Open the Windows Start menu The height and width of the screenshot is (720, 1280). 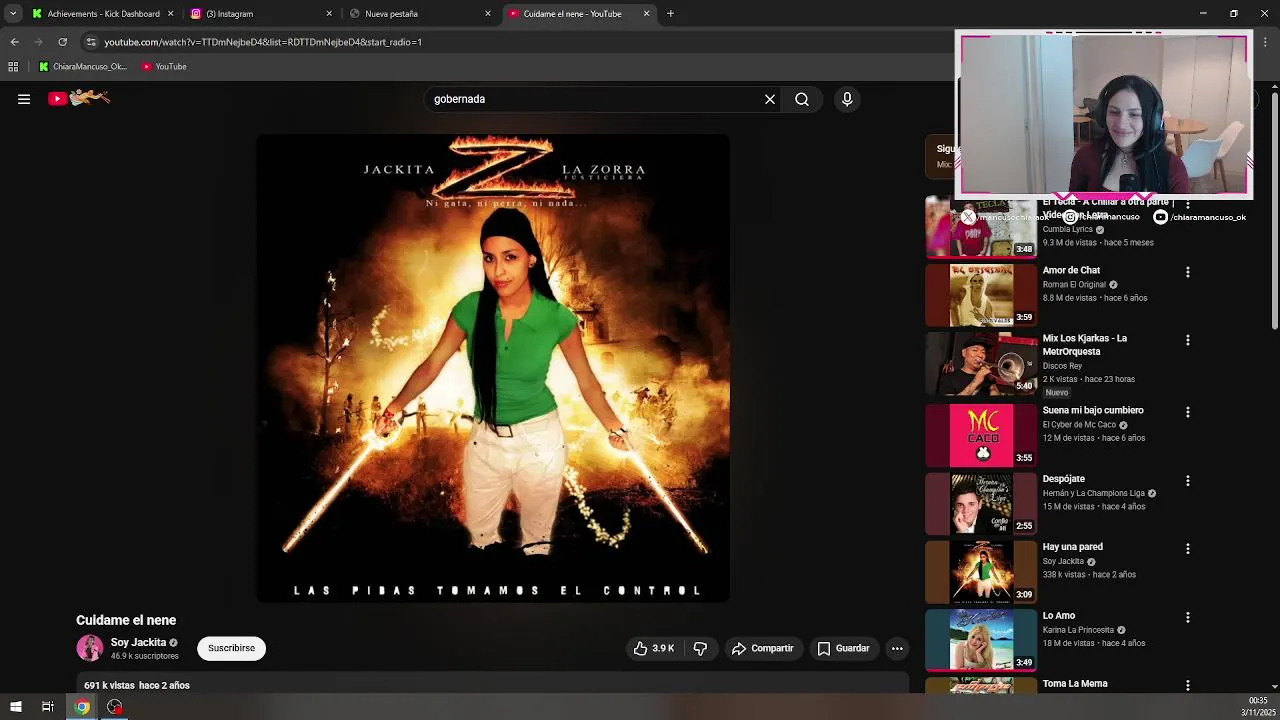15,707
